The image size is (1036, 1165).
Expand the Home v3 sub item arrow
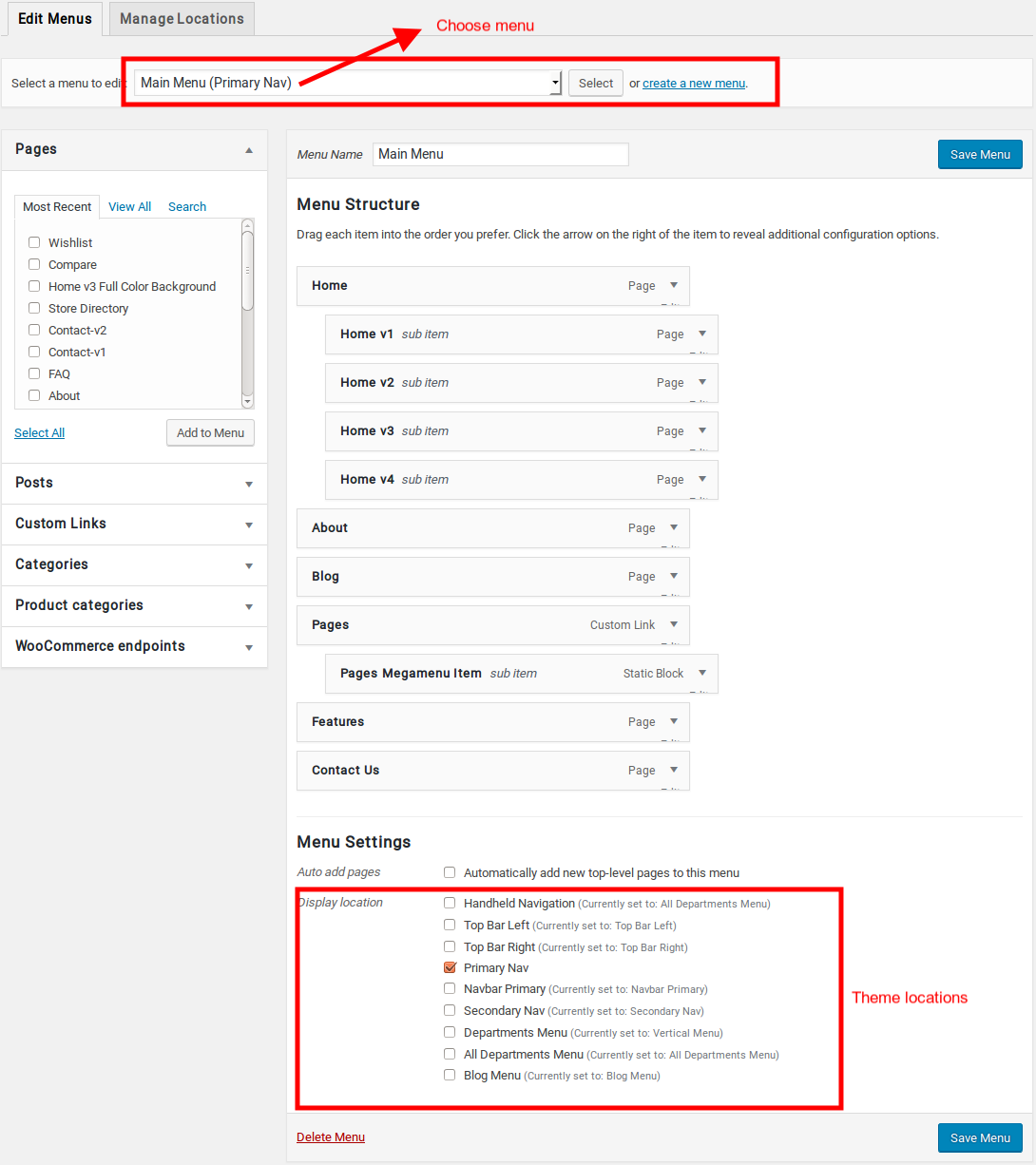click(x=702, y=430)
